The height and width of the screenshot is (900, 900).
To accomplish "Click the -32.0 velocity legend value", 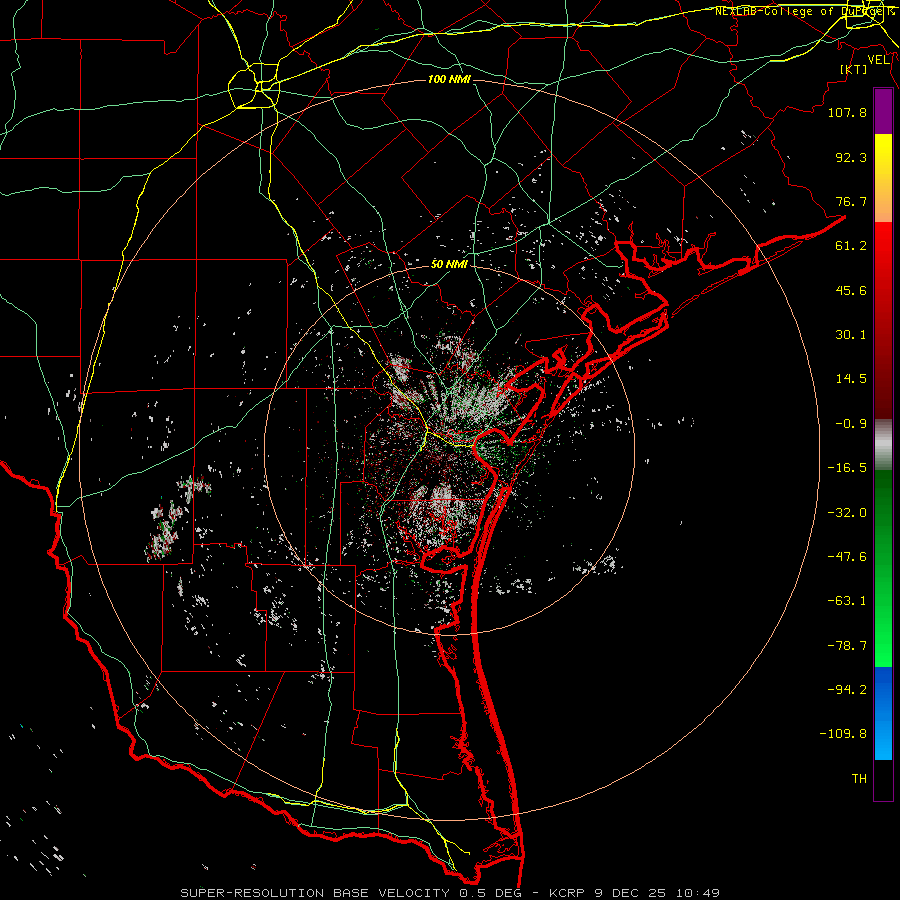I will pos(847,513).
